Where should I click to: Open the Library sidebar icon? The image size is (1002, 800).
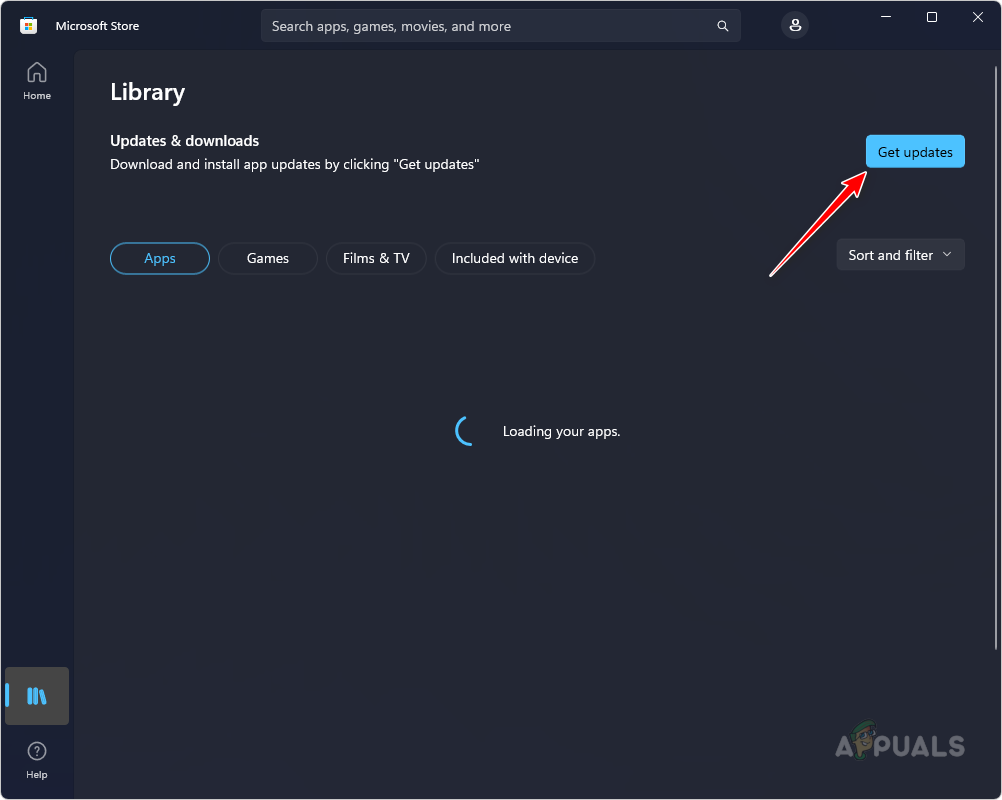[x=36, y=696]
